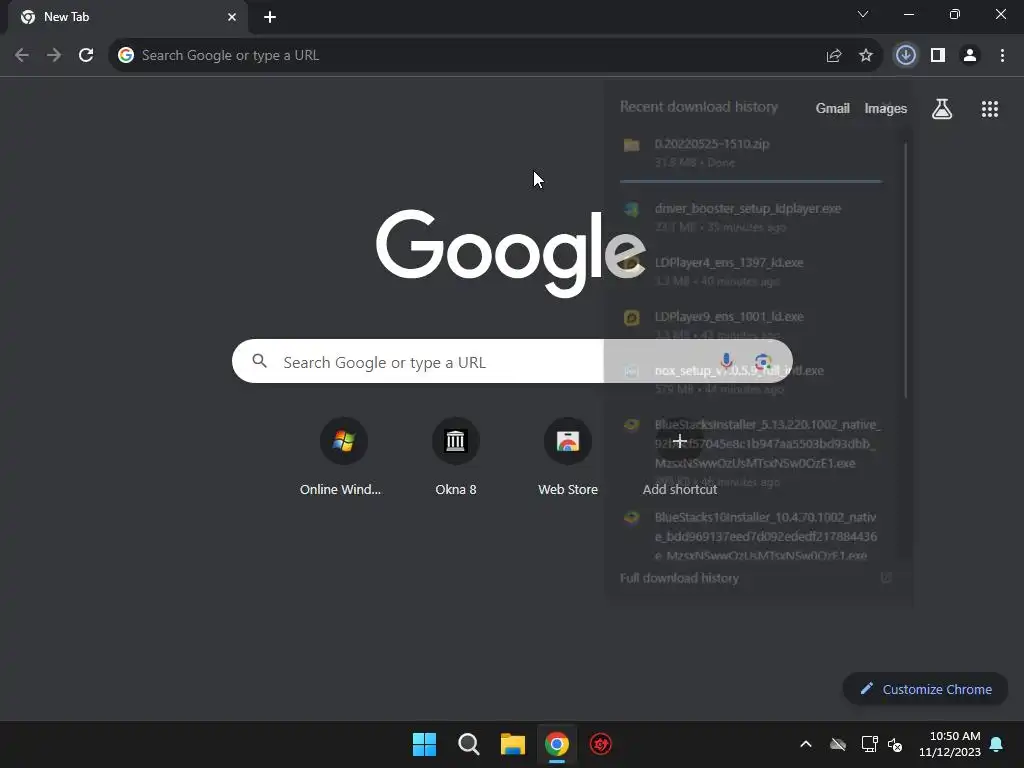Click the Images link
Image resolution: width=1024 pixels, height=768 pixels.
point(886,108)
